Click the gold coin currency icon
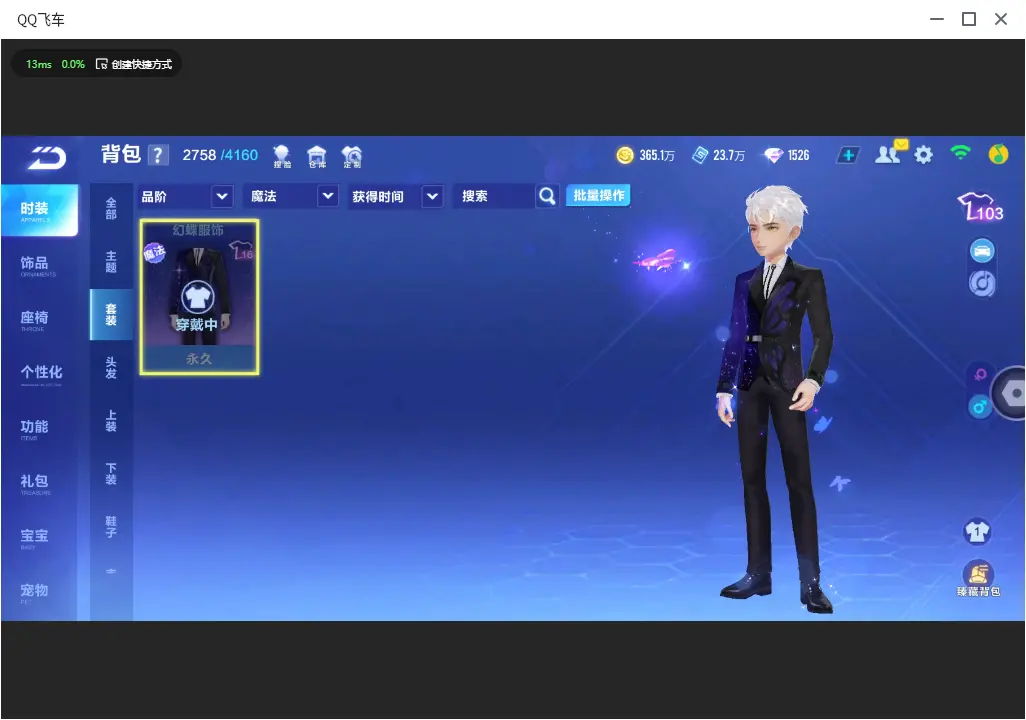The image size is (1026, 720). tap(625, 155)
